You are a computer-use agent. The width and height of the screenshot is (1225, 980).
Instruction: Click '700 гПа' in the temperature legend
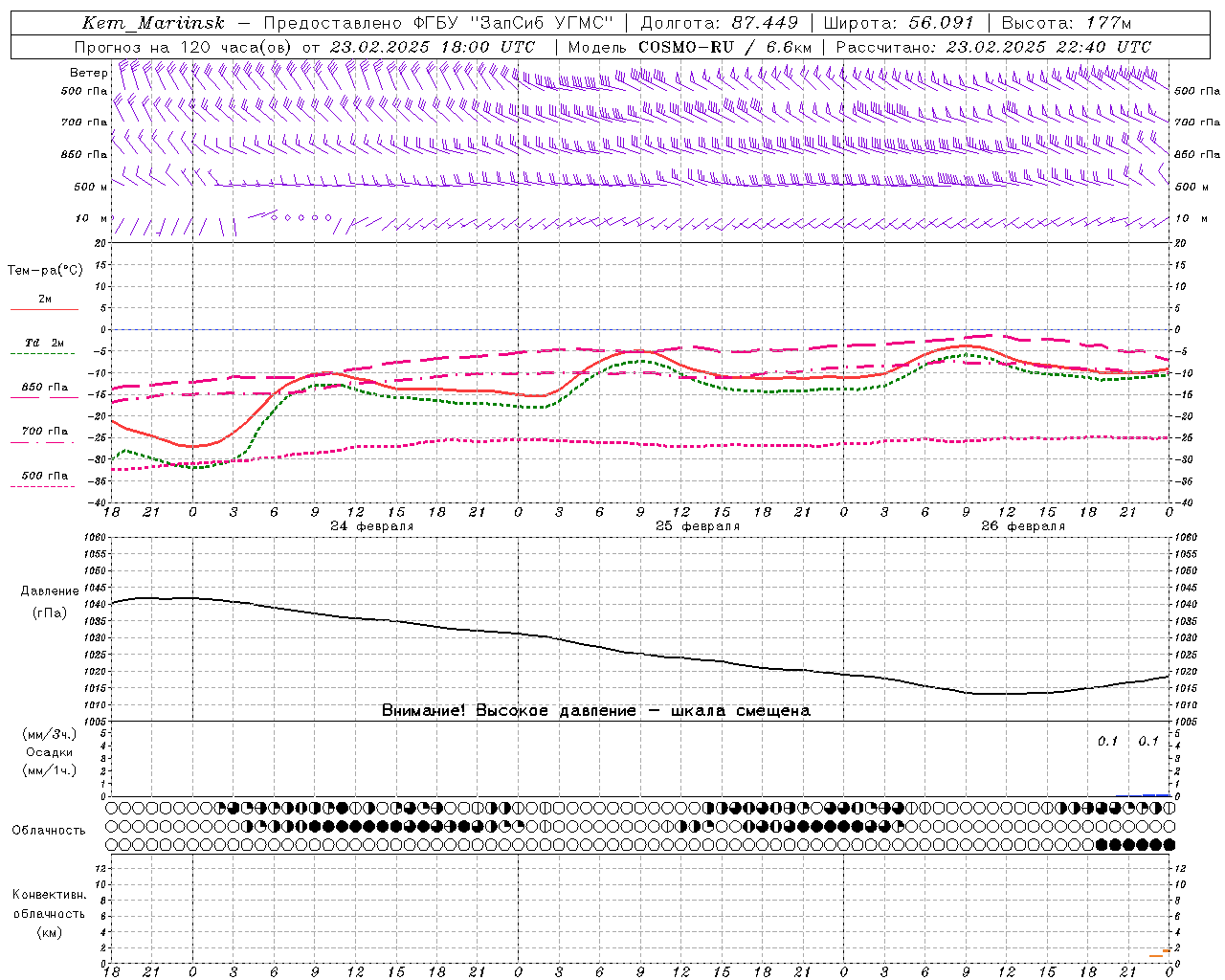click(44, 431)
